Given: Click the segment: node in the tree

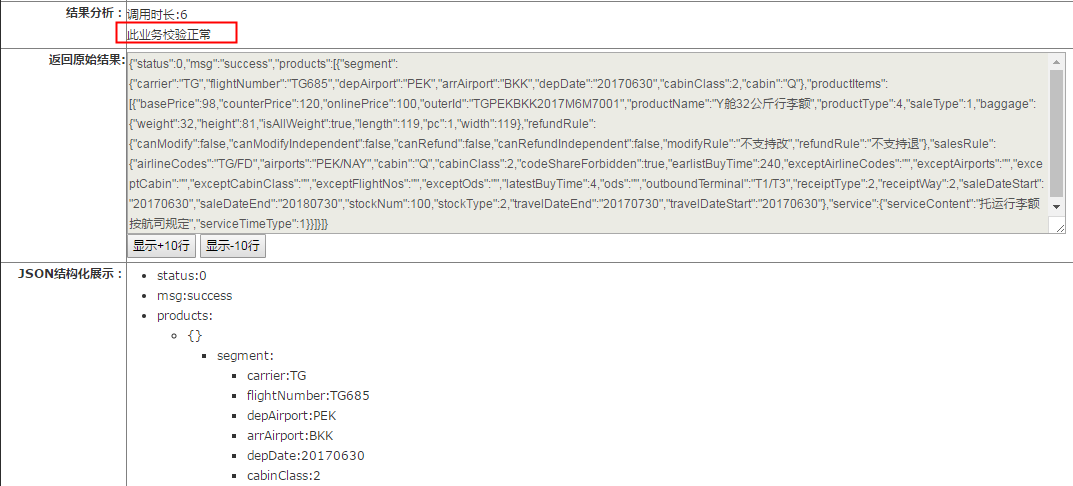Looking at the screenshot, I should point(245,356).
